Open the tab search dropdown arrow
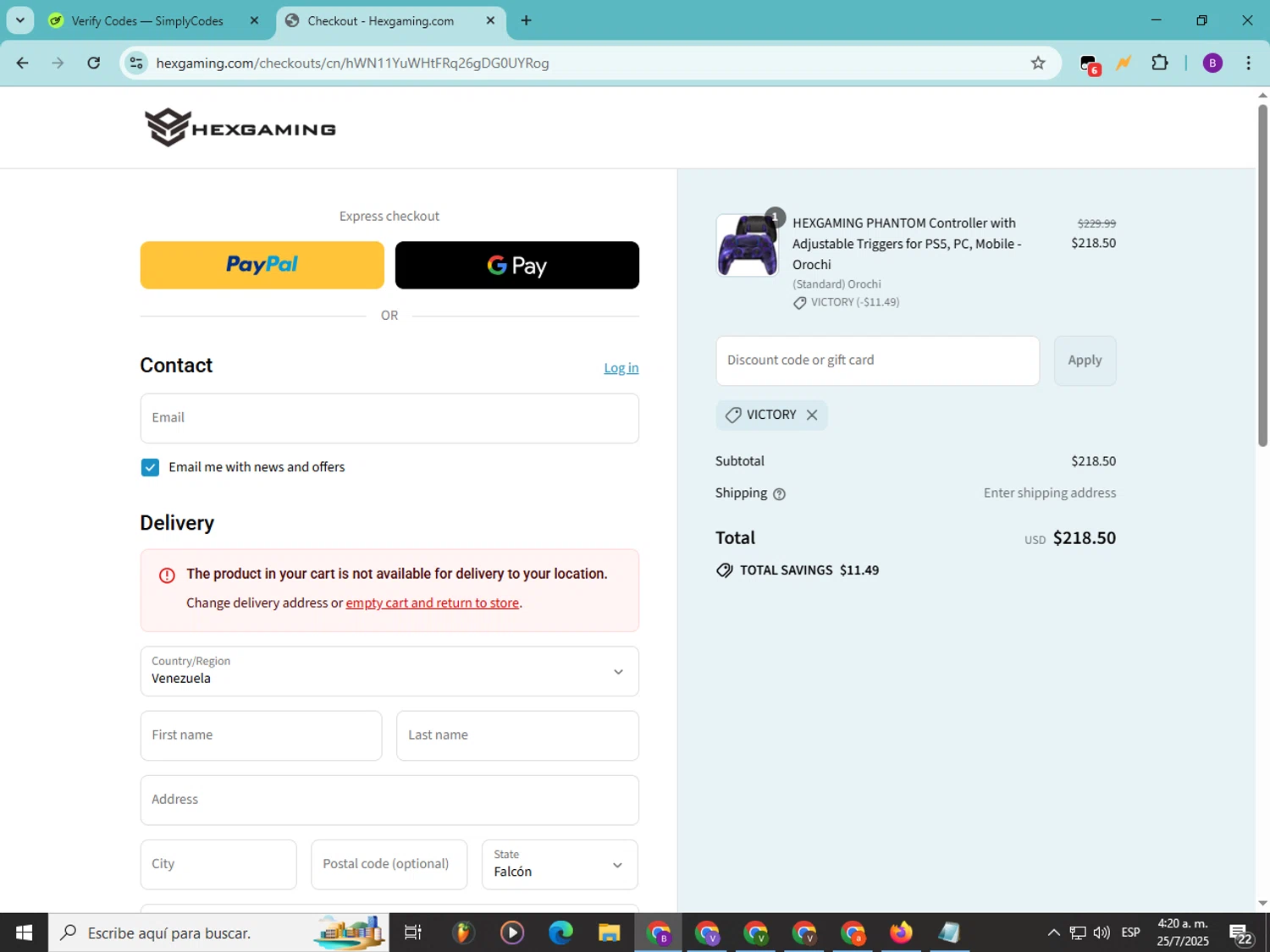The width and height of the screenshot is (1270, 952). [x=19, y=20]
